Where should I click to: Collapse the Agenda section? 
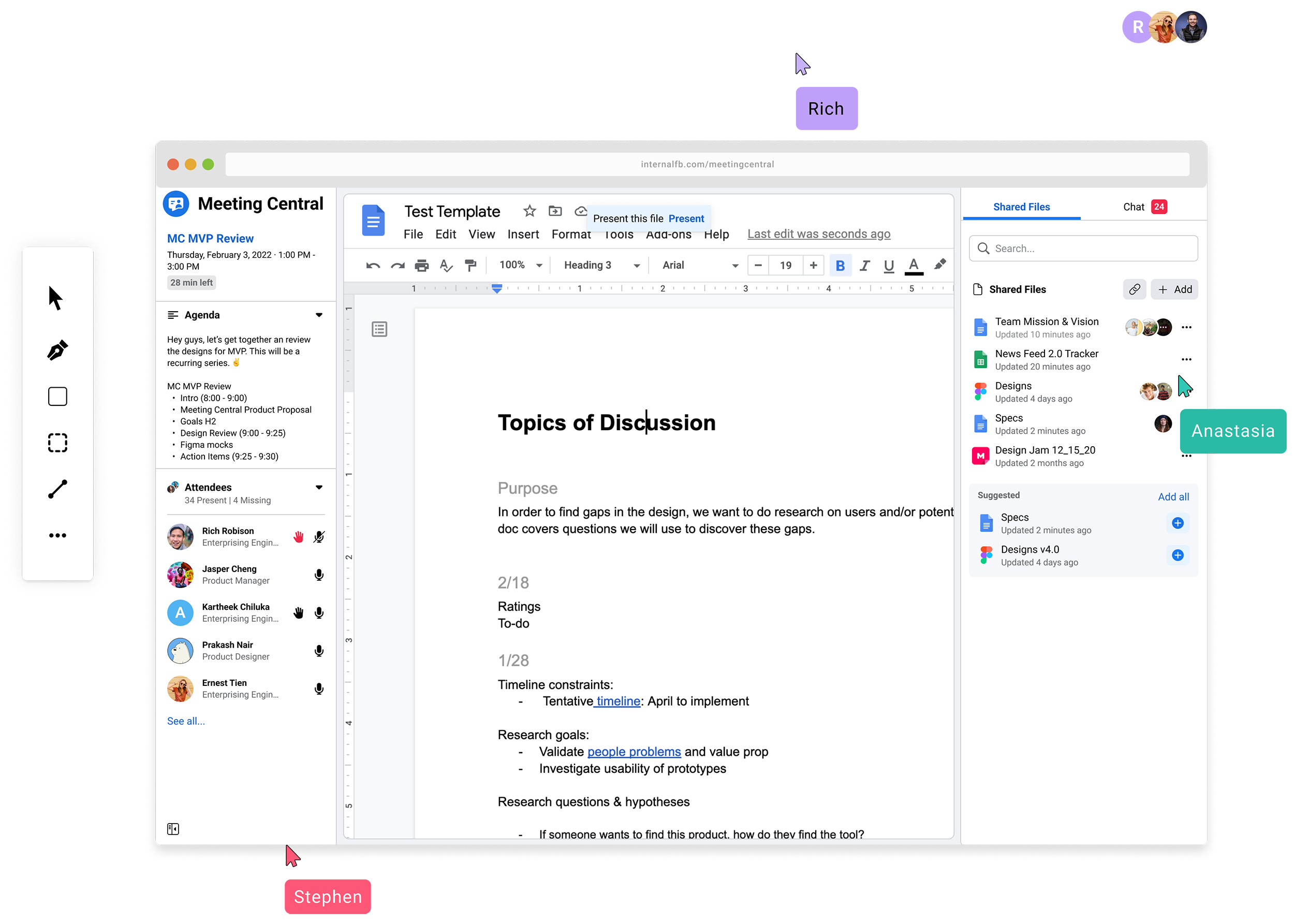[319, 315]
